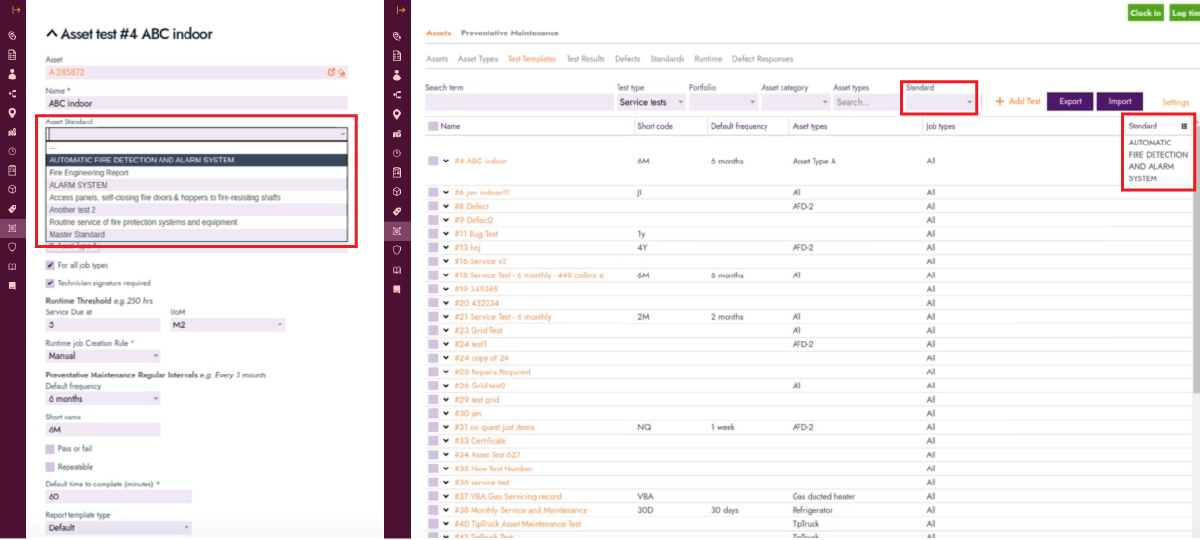Open the person icon in the Test Templates sidebar
Screen dimensions: 1200x540
point(399,74)
